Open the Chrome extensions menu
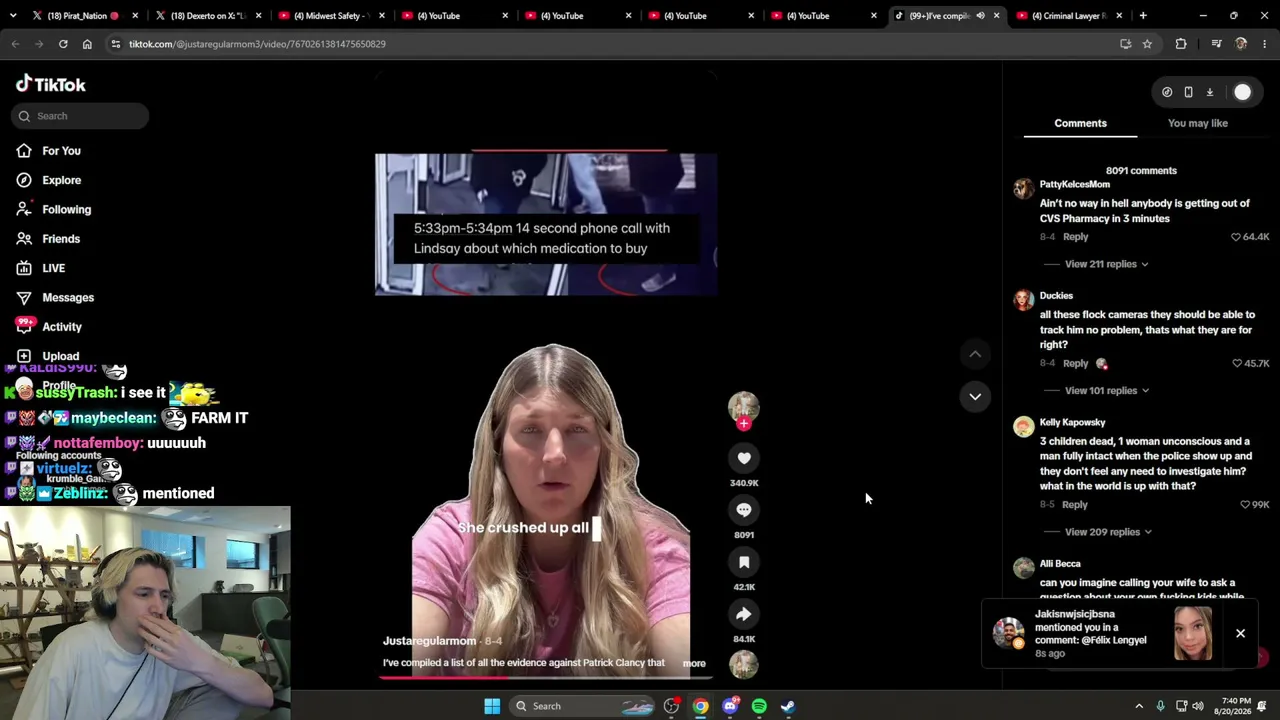Screen dimensions: 1280x720 pyautogui.click(x=1181, y=44)
